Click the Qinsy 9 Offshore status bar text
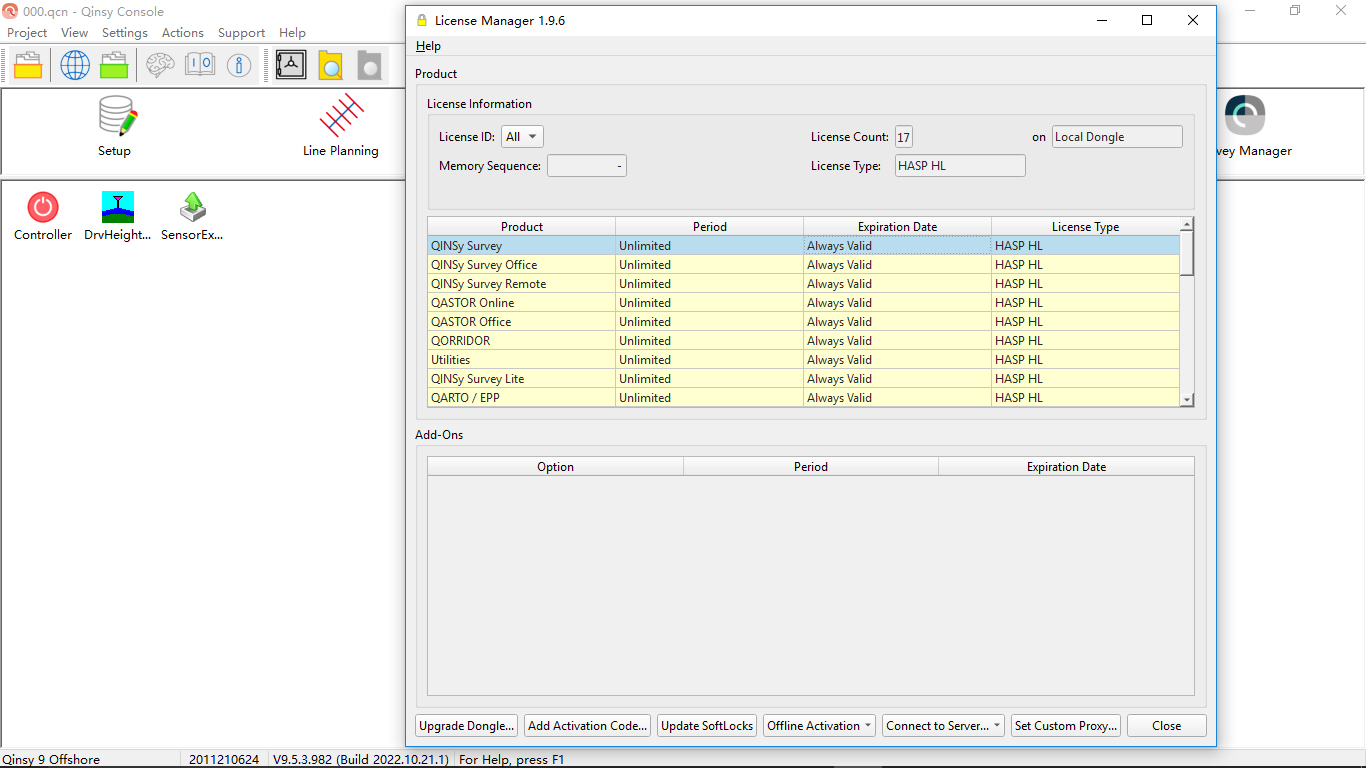 point(51,760)
